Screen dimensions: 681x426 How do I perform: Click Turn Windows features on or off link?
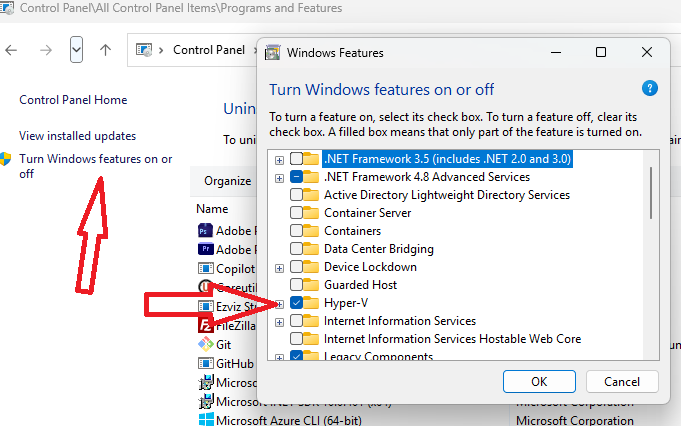[x=96, y=166]
